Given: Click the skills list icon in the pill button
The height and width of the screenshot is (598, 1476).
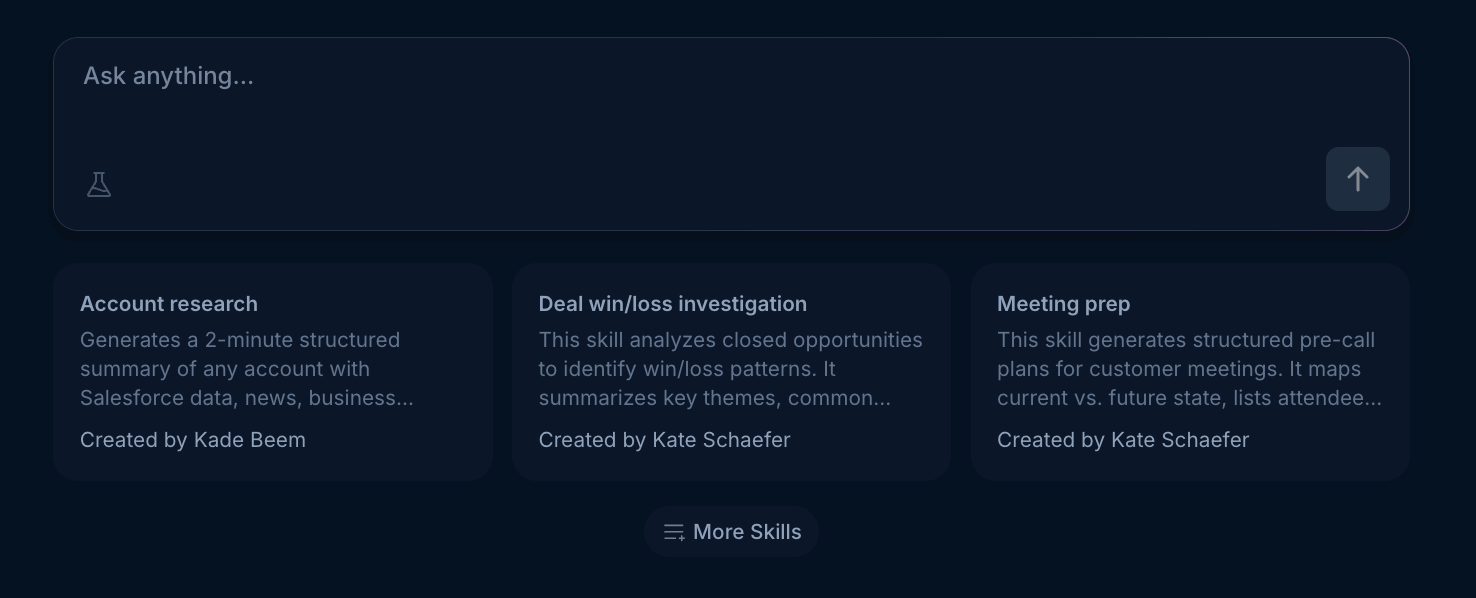Looking at the screenshot, I should pos(674,532).
